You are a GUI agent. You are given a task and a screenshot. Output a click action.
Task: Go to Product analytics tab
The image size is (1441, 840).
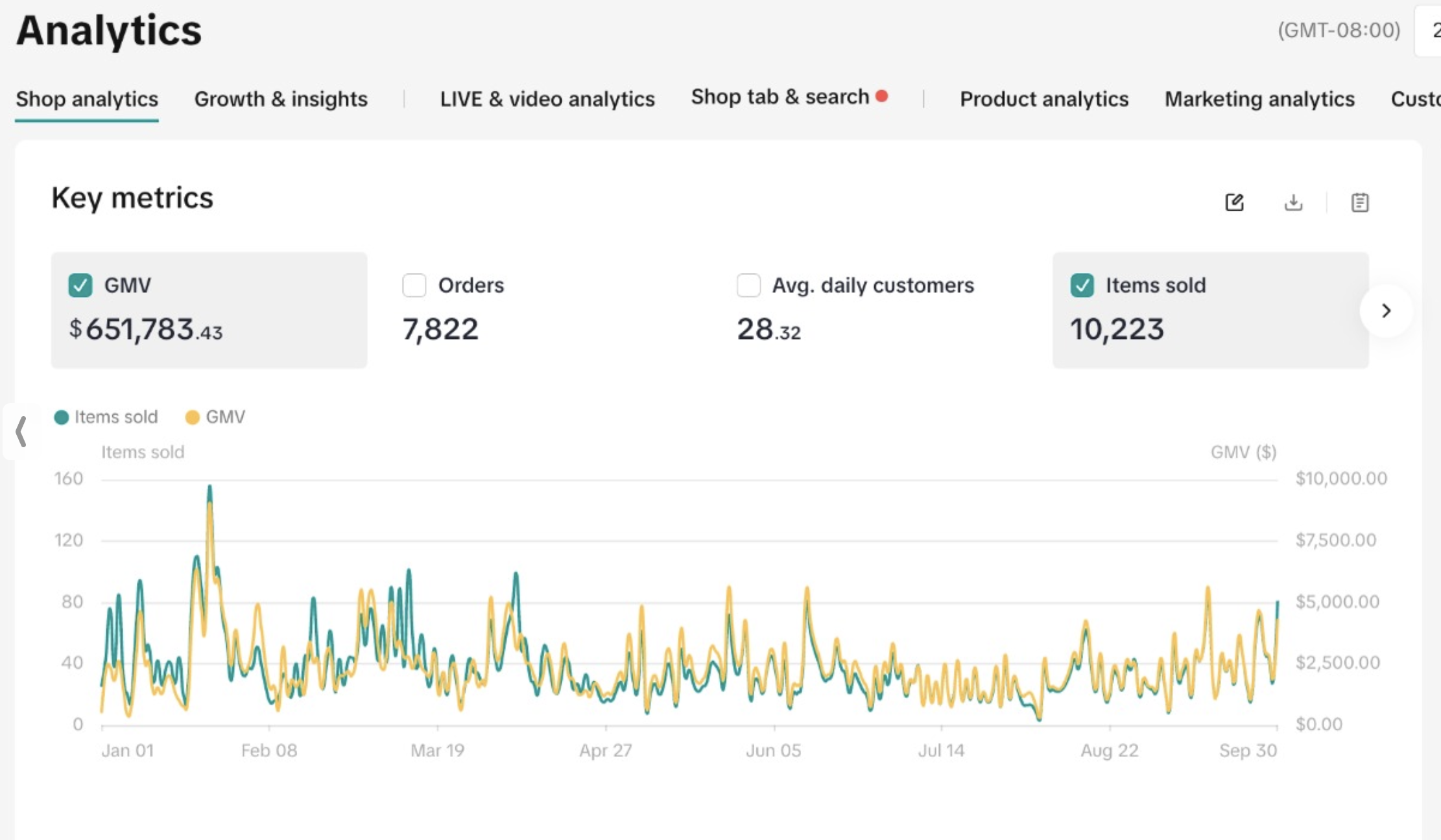[x=1043, y=99]
